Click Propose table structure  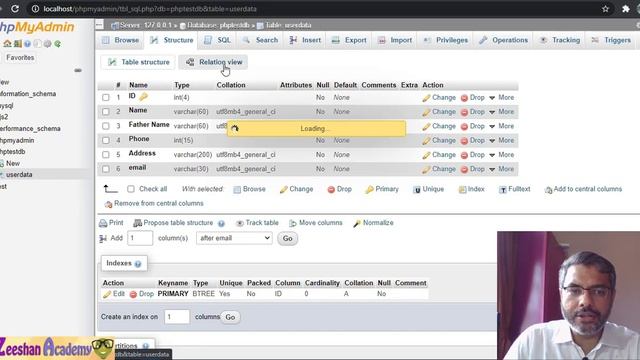(173, 223)
